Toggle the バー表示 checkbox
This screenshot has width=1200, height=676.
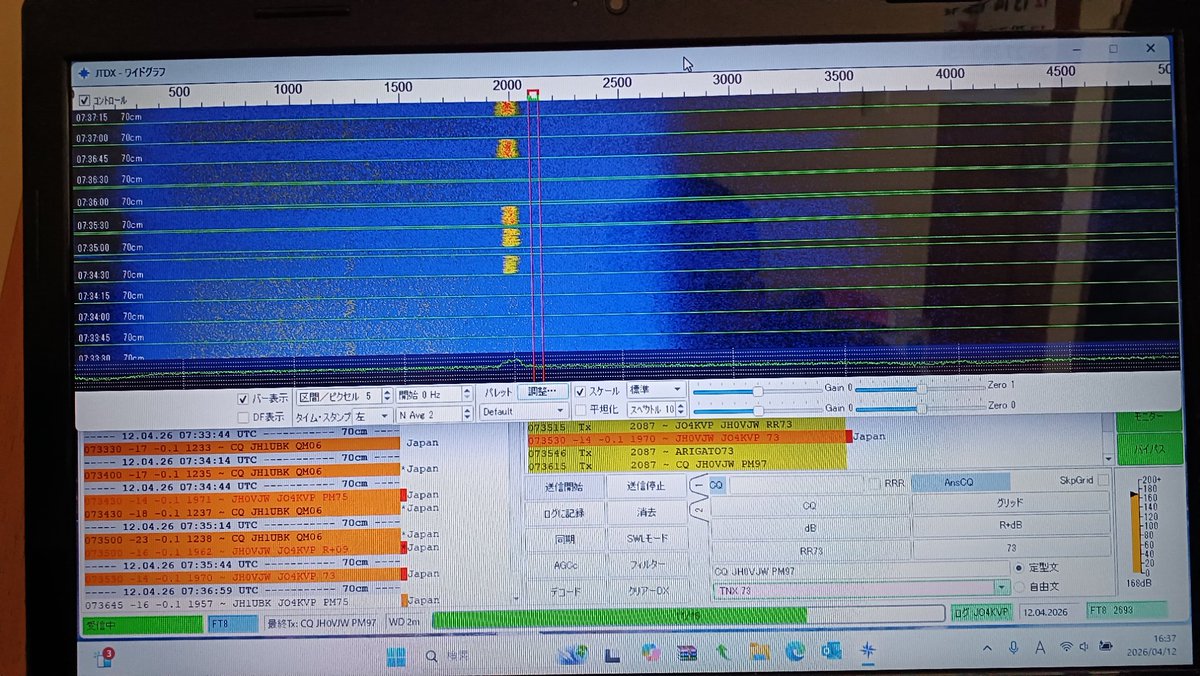(242, 397)
